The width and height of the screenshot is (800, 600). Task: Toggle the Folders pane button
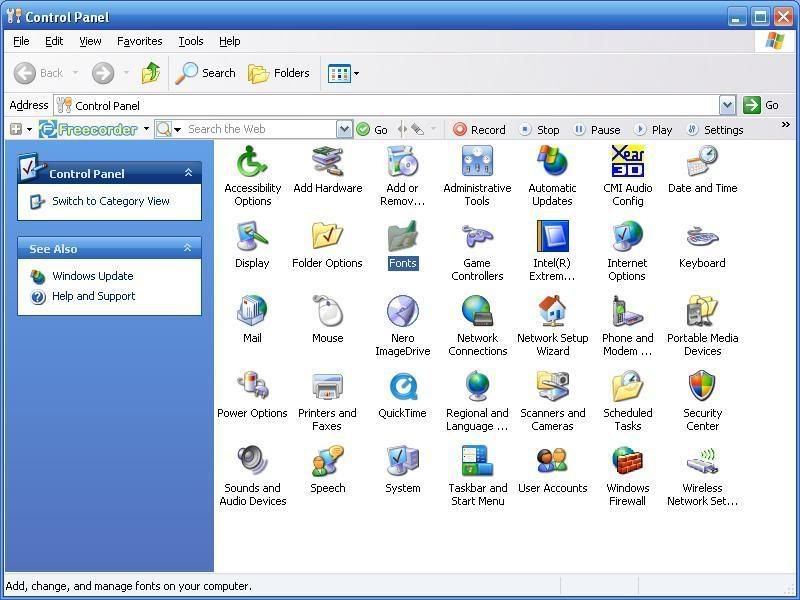point(279,73)
